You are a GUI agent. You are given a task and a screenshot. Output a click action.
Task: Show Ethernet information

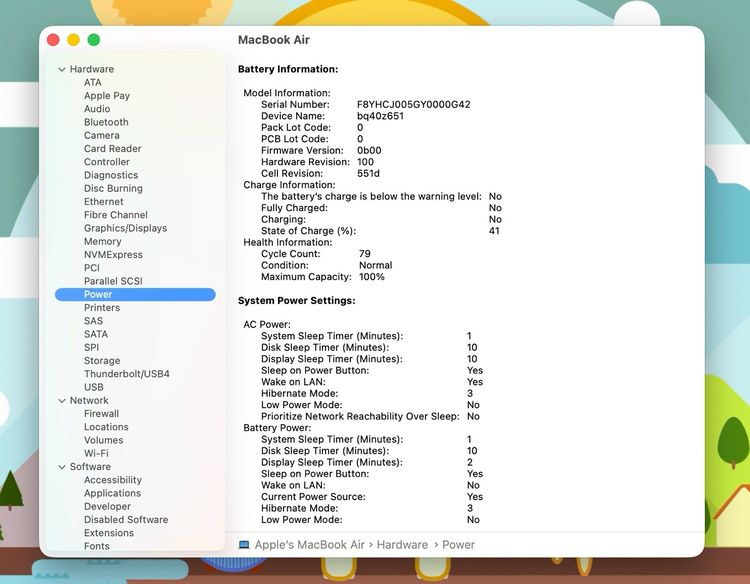[103, 201]
